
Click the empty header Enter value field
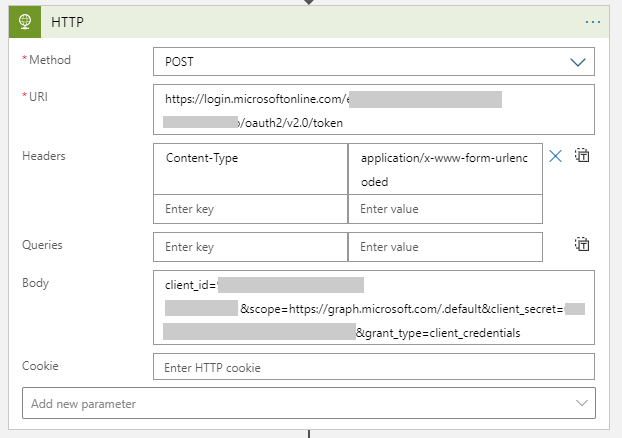coord(445,209)
